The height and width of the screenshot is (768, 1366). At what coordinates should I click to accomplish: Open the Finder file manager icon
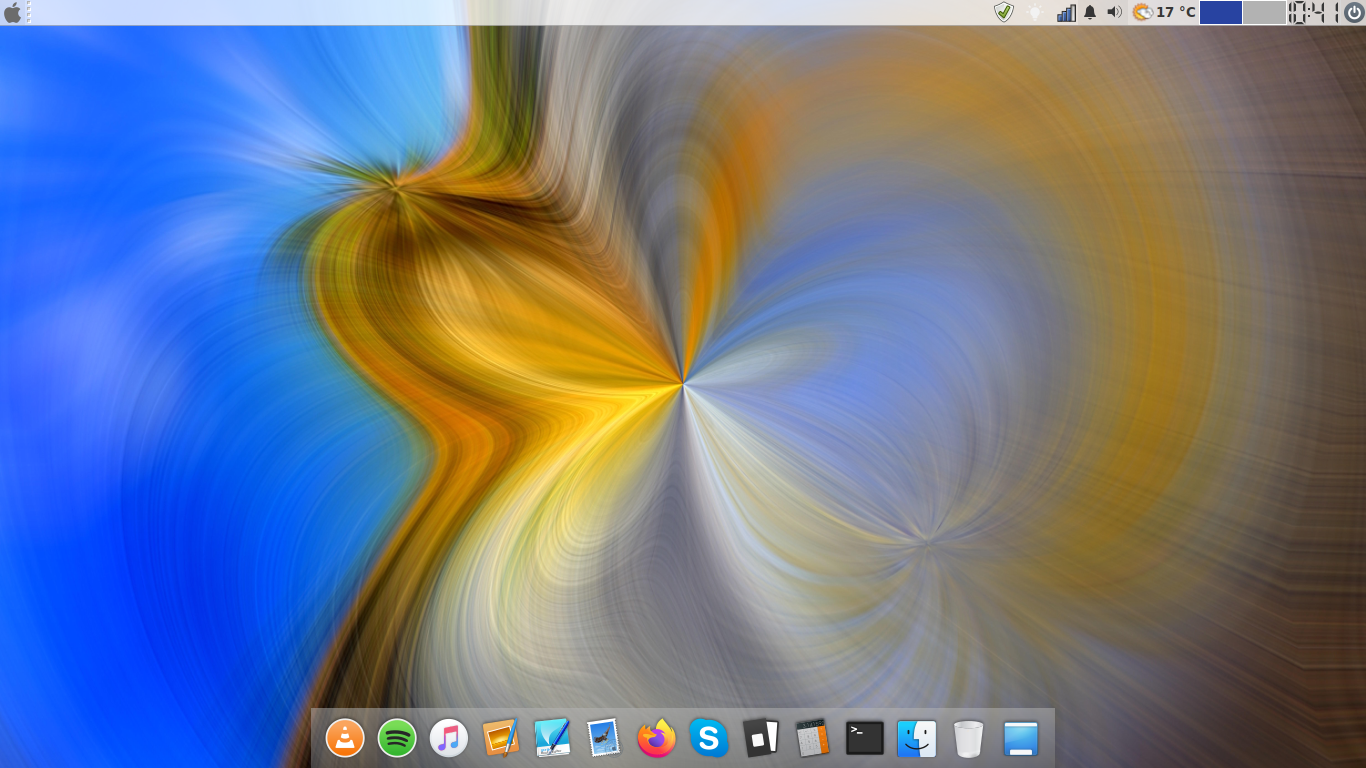tap(917, 739)
